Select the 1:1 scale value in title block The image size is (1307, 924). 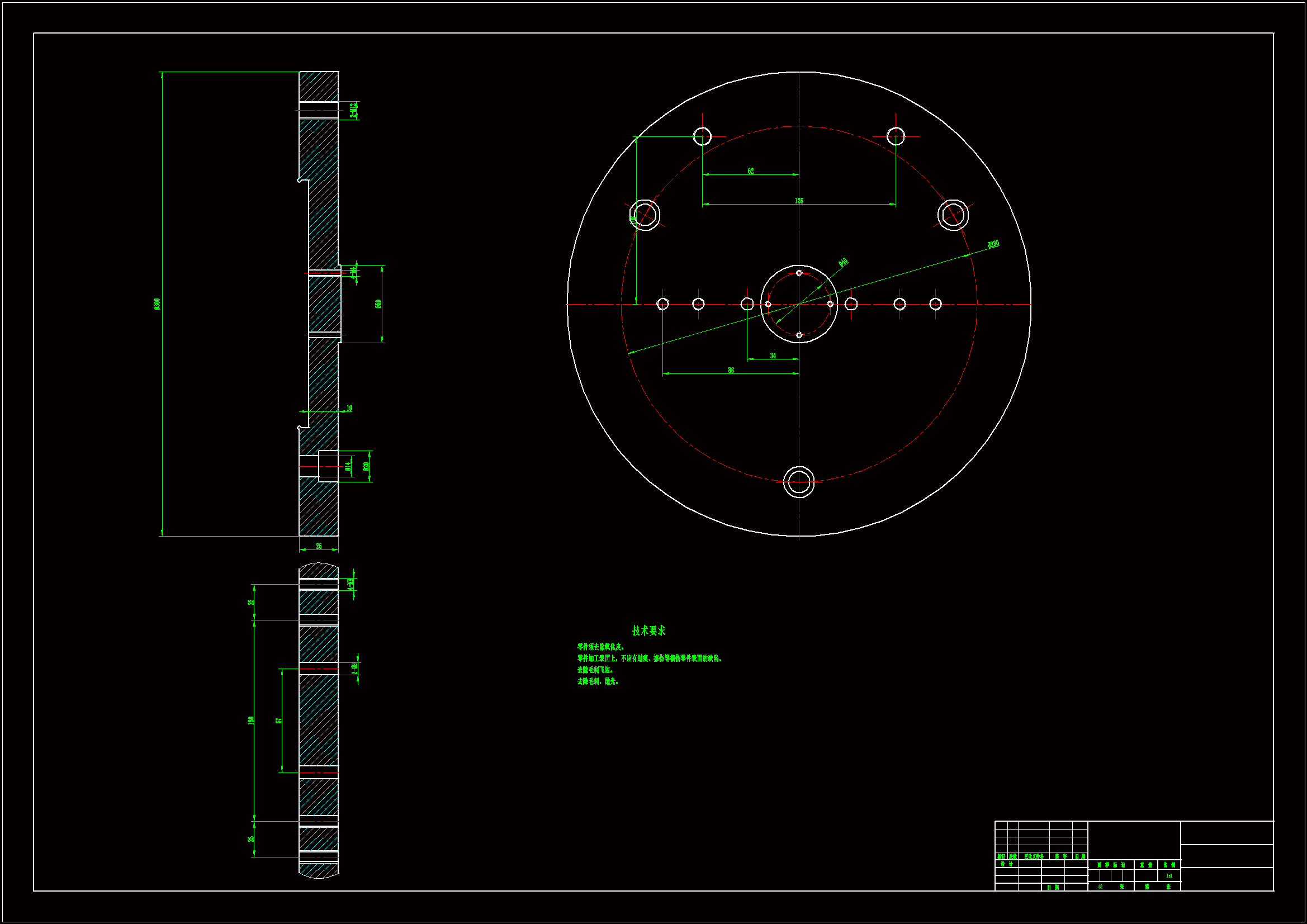point(1169,875)
